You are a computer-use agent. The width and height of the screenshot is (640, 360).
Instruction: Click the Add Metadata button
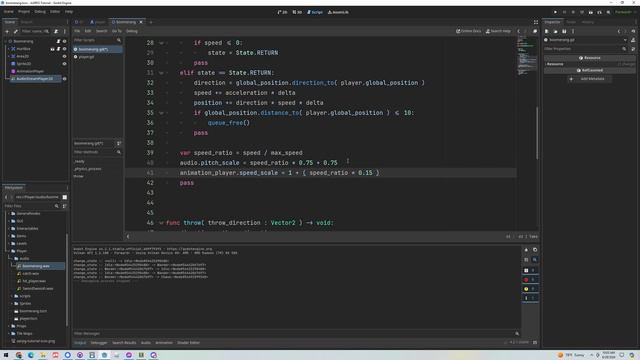pos(589,79)
